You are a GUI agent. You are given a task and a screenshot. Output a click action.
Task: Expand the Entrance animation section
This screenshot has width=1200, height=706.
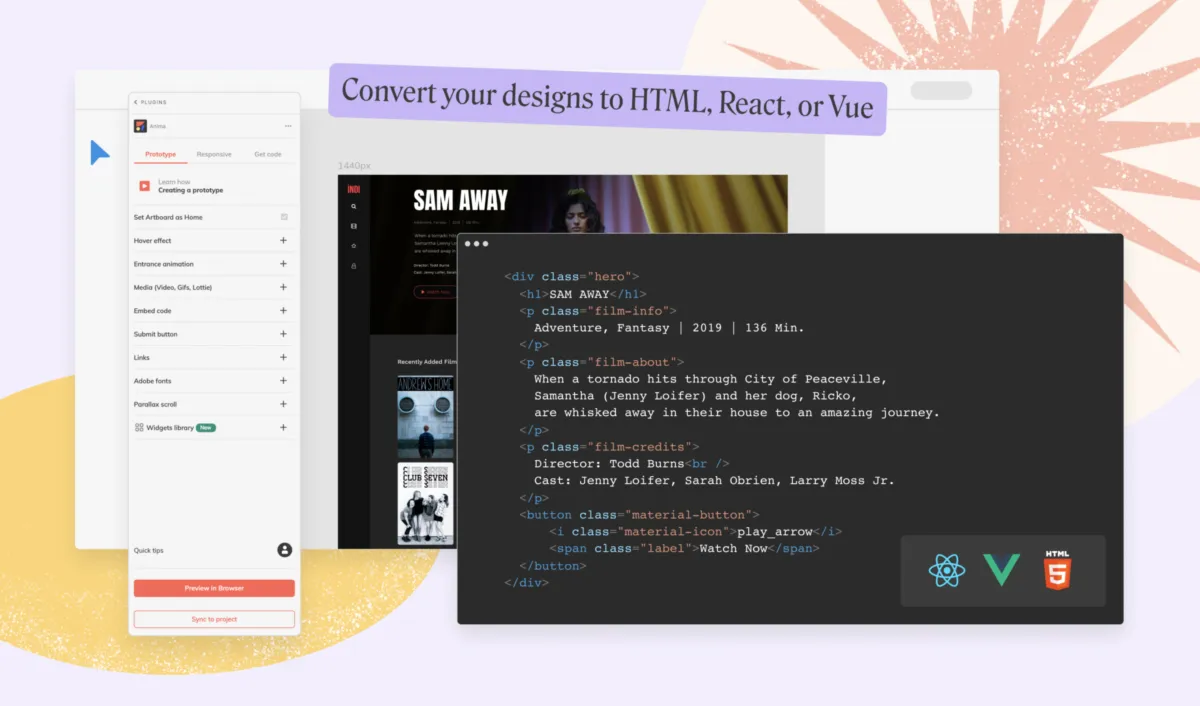(283, 264)
